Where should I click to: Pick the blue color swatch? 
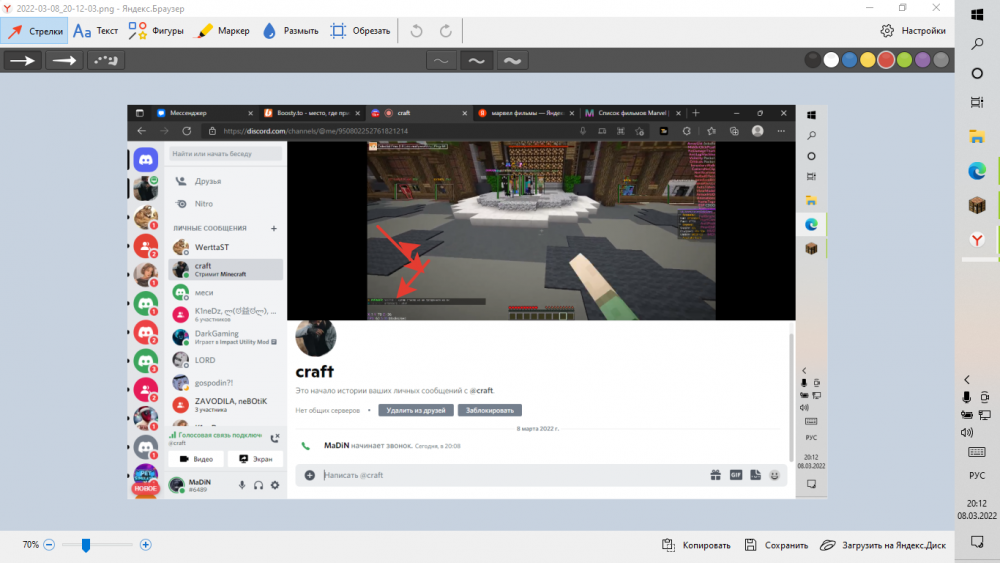pyautogui.click(x=849, y=60)
